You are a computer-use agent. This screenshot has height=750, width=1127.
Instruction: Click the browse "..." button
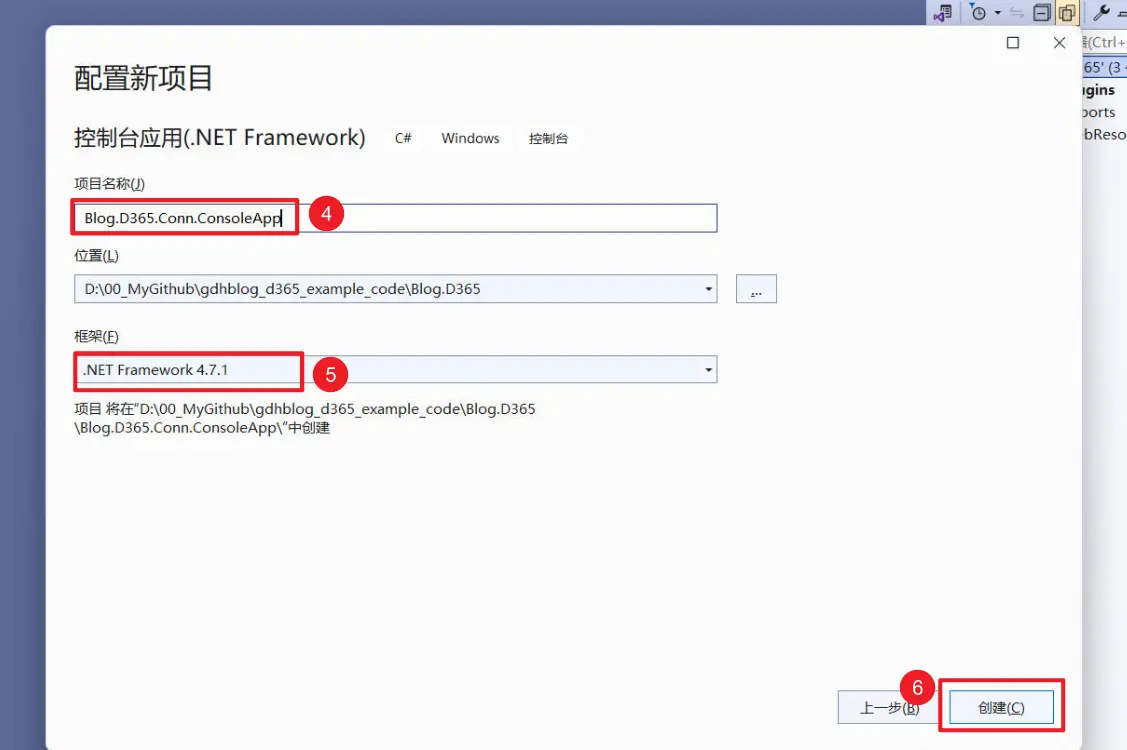tap(756, 289)
